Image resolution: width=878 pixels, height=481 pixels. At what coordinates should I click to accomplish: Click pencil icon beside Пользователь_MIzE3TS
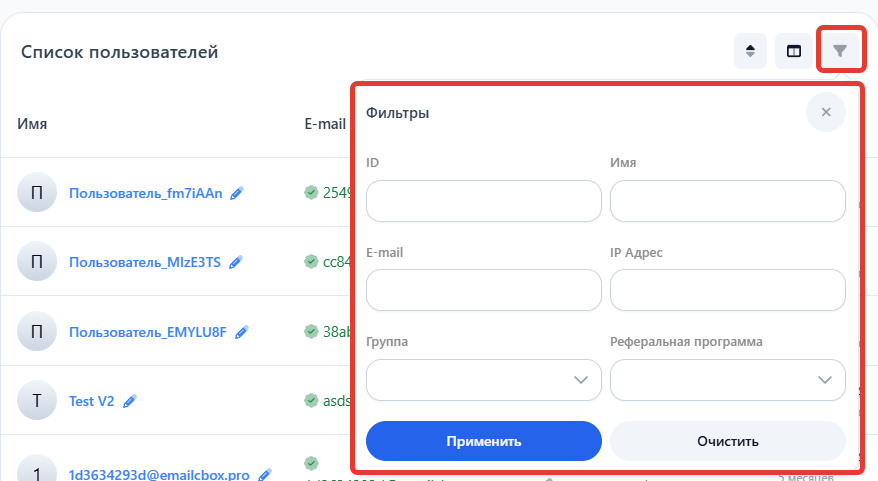[236, 263]
